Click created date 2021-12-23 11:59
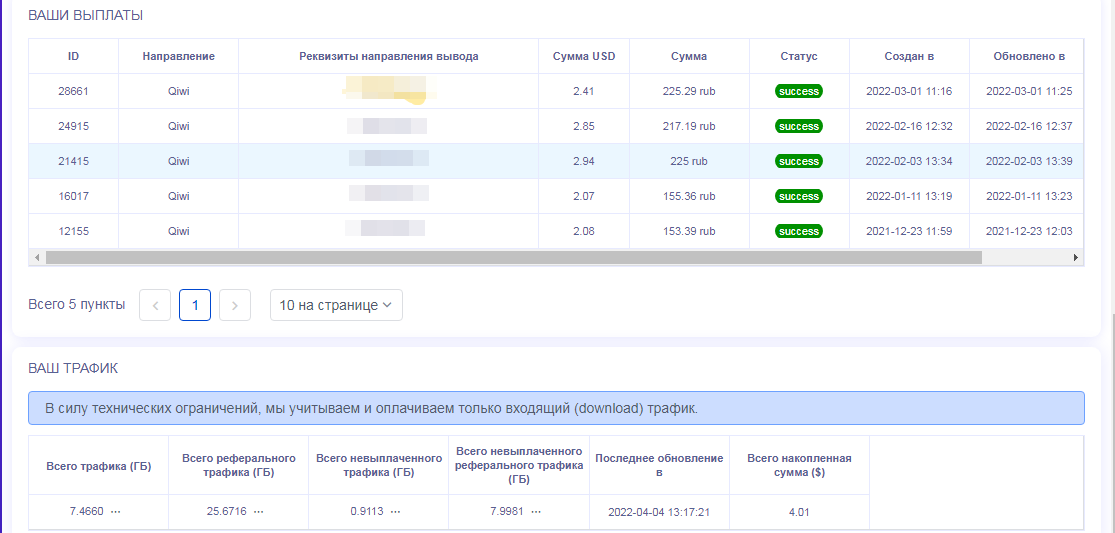The width and height of the screenshot is (1115, 533). coord(909,232)
